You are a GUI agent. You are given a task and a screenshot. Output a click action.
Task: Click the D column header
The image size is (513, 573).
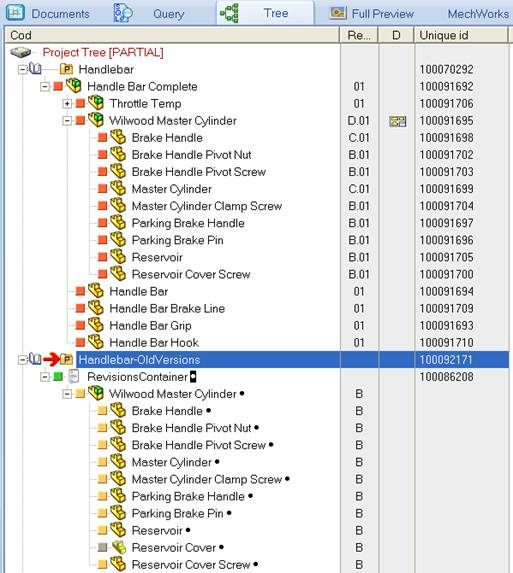396,35
